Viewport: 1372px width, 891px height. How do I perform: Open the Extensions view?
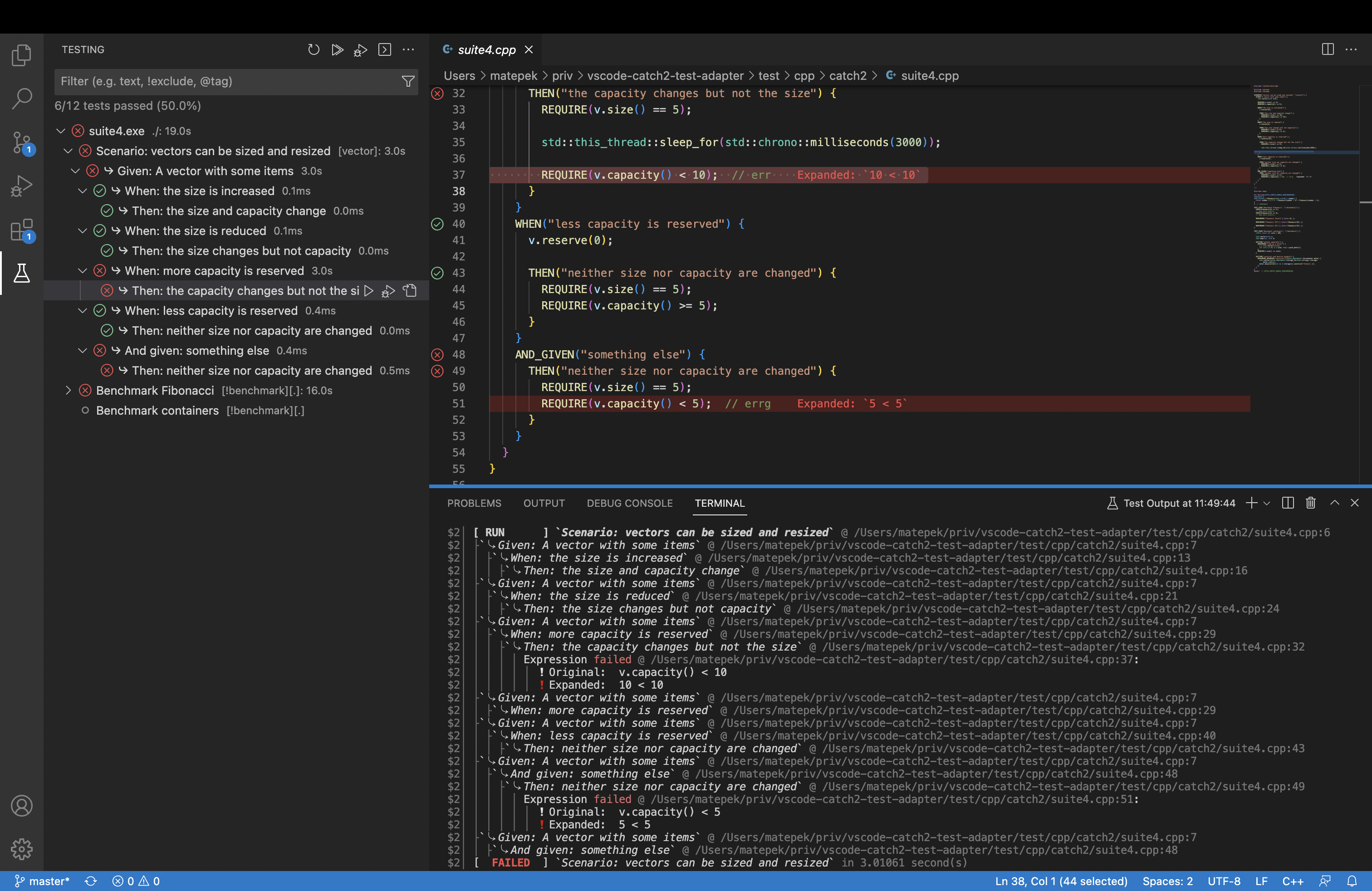(21, 230)
